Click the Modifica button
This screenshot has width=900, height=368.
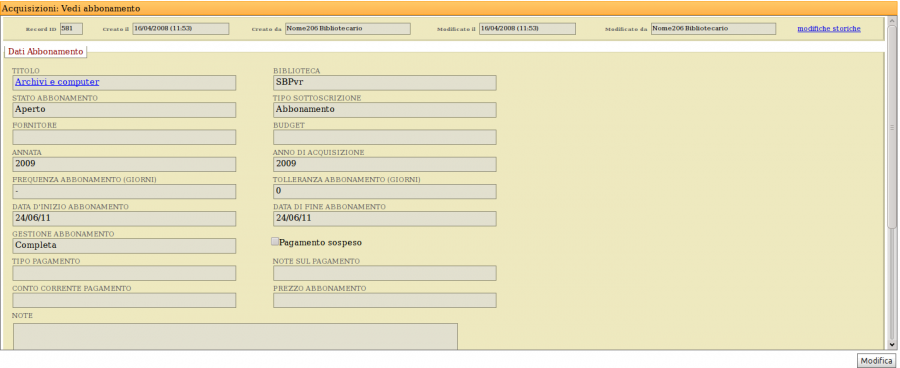[x=876, y=361]
